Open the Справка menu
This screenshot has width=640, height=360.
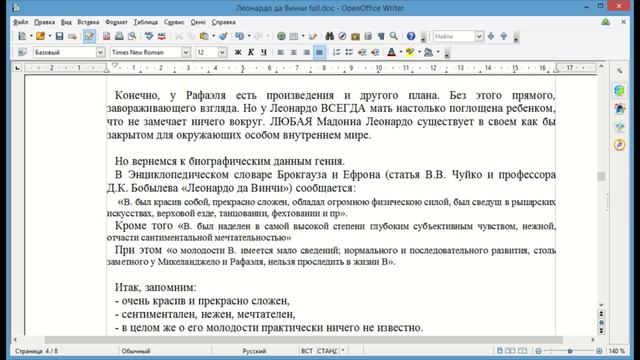(223, 22)
